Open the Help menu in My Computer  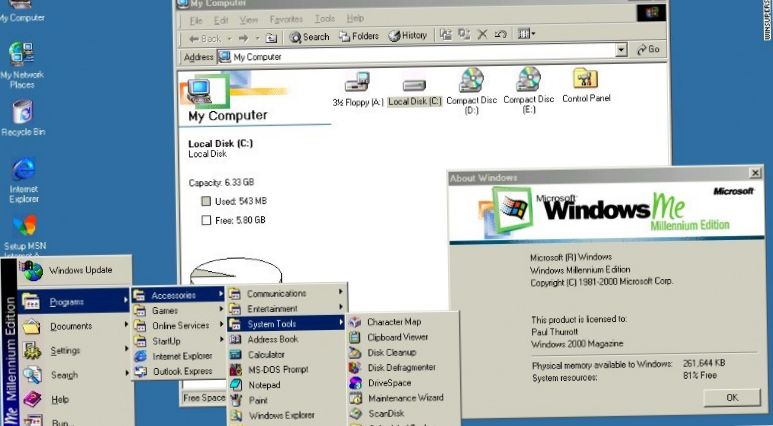point(355,18)
